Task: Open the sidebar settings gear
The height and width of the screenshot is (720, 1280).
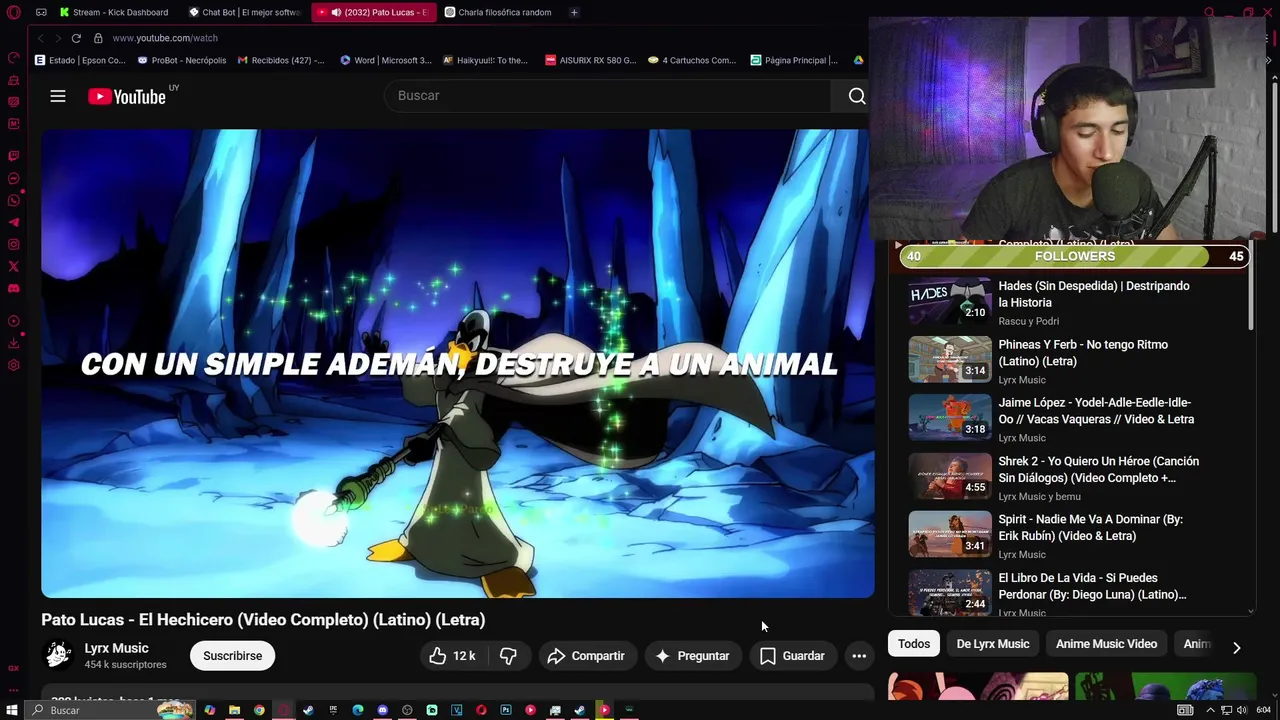Action: [x=14, y=365]
